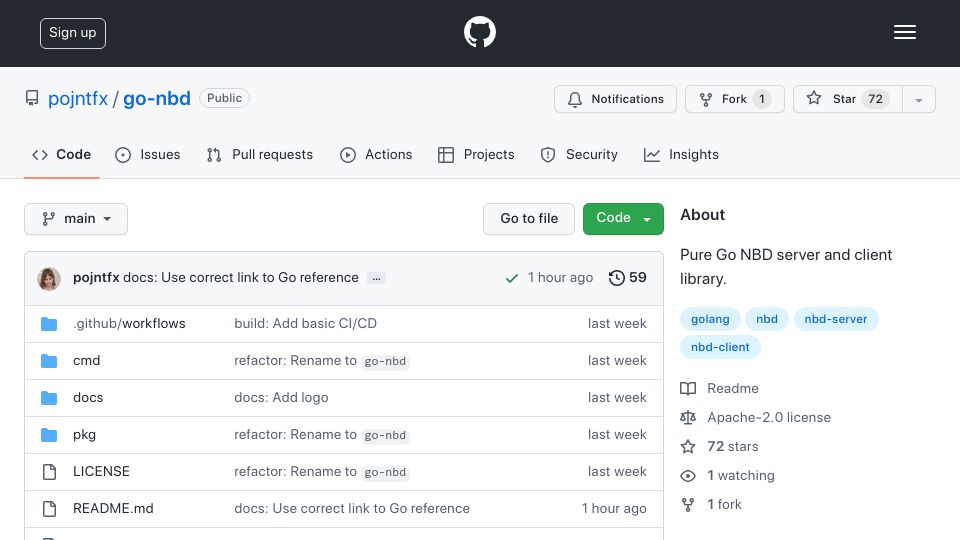Click the README.md file icon

tap(50, 509)
